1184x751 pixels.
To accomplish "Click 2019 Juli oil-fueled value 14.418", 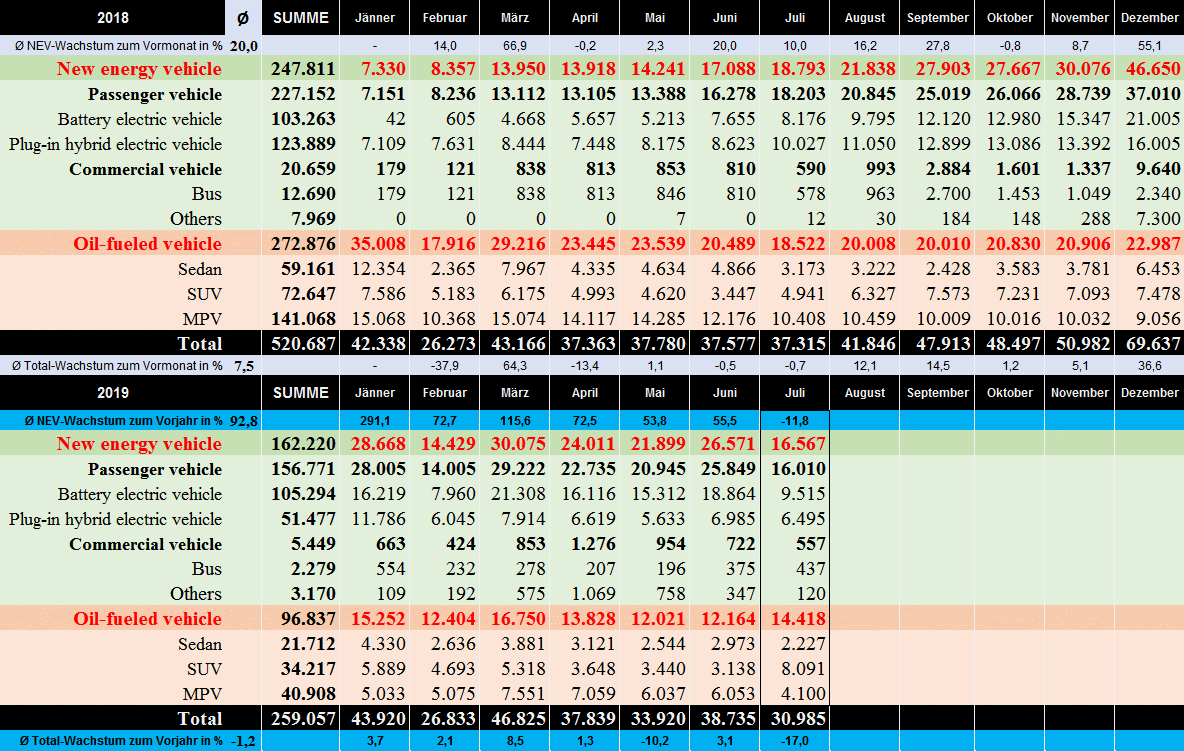I will (798, 619).
